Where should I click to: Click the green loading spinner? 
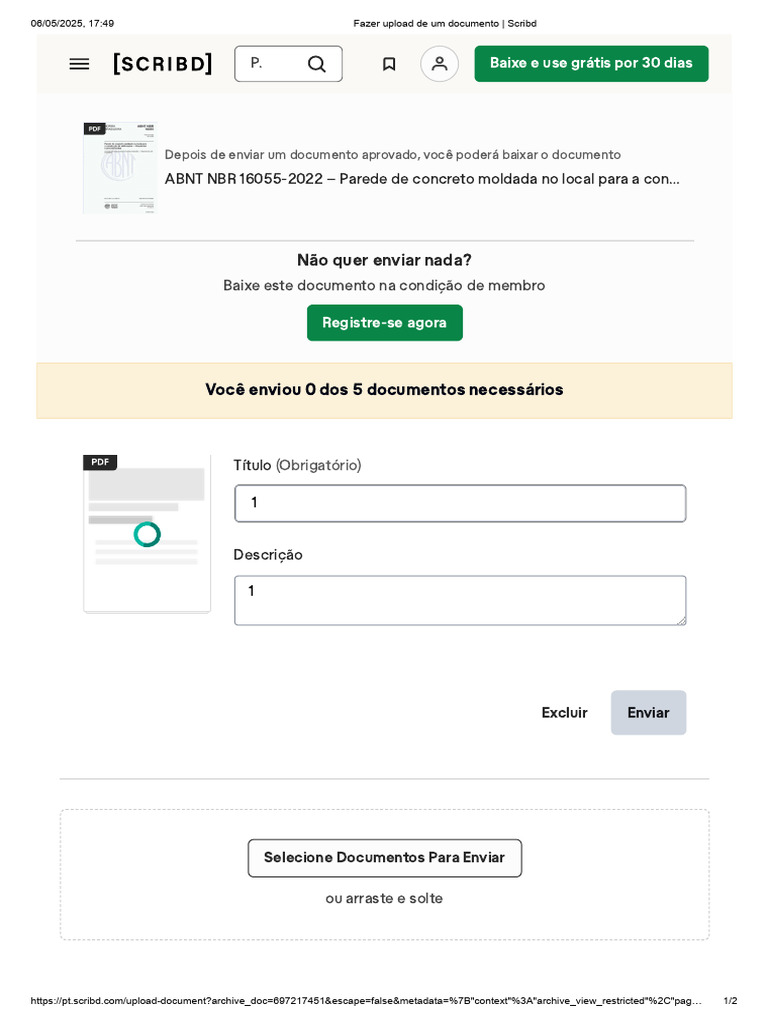(x=147, y=534)
